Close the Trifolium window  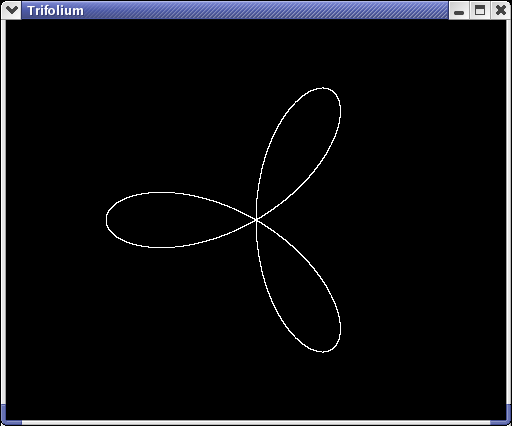[500, 11]
